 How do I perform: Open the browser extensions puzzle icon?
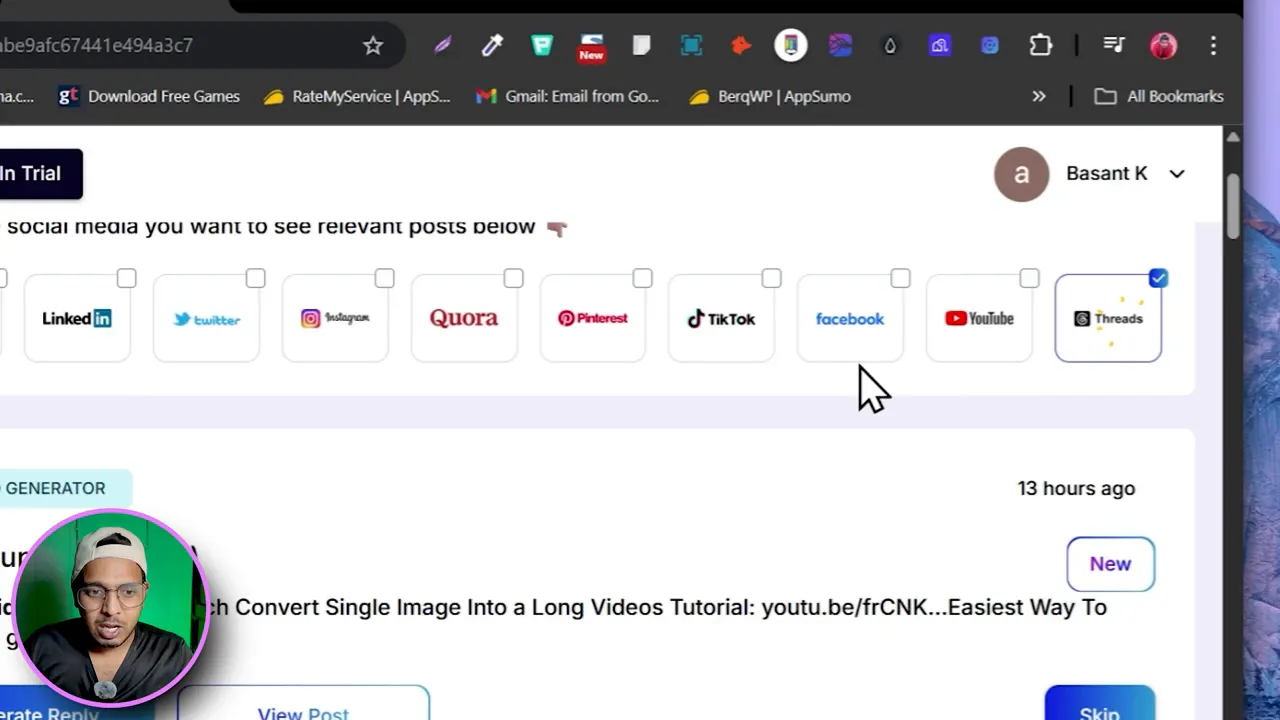pyautogui.click(x=1040, y=45)
